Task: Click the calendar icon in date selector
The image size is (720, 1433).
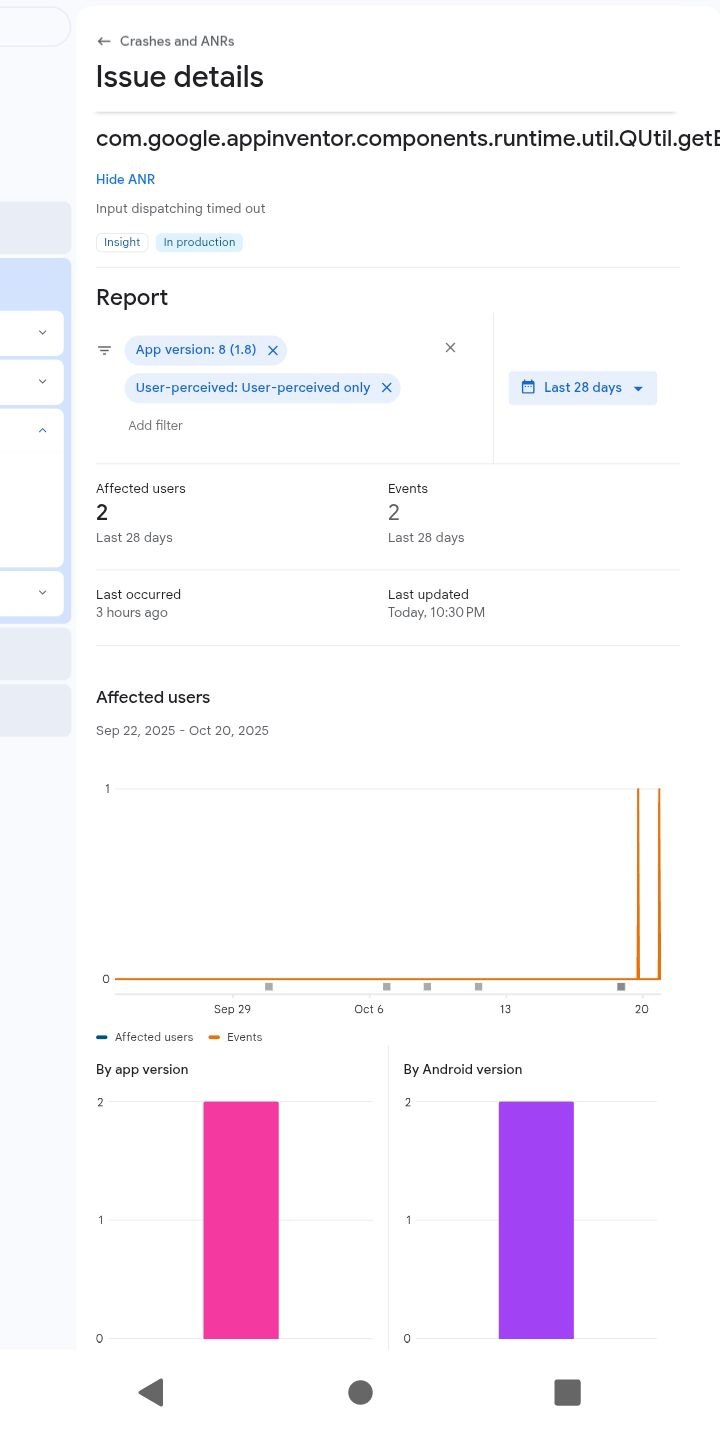Action: [529, 387]
